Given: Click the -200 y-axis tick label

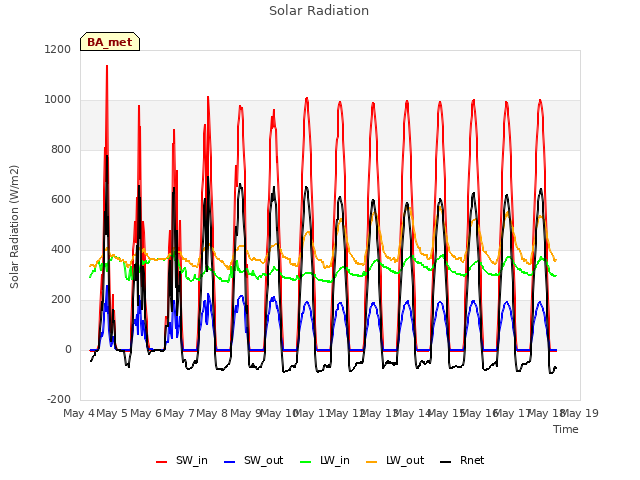Looking at the screenshot, I should pyautogui.click(x=59, y=400).
